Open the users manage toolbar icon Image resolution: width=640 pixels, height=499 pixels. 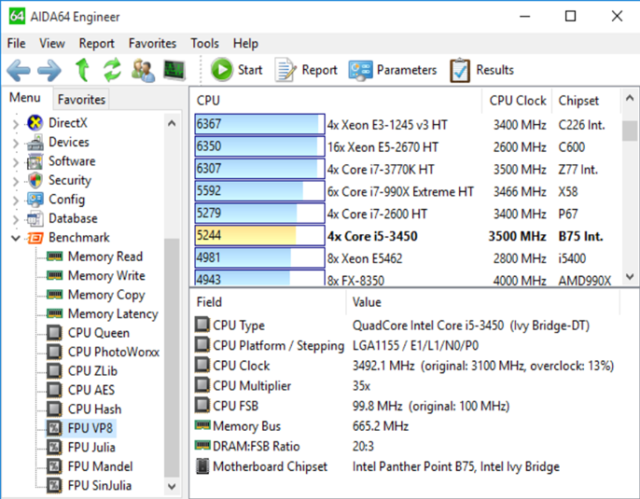coord(143,70)
